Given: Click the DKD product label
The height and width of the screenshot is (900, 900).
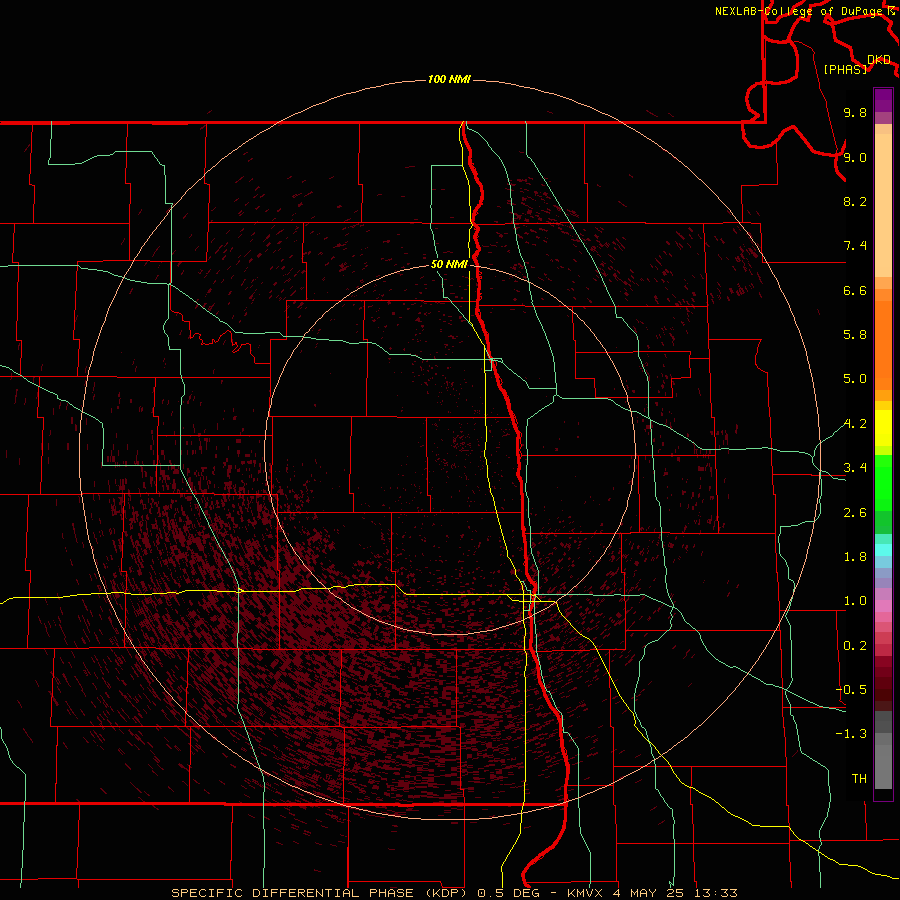Looking at the screenshot, I should [x=878, y=60].
